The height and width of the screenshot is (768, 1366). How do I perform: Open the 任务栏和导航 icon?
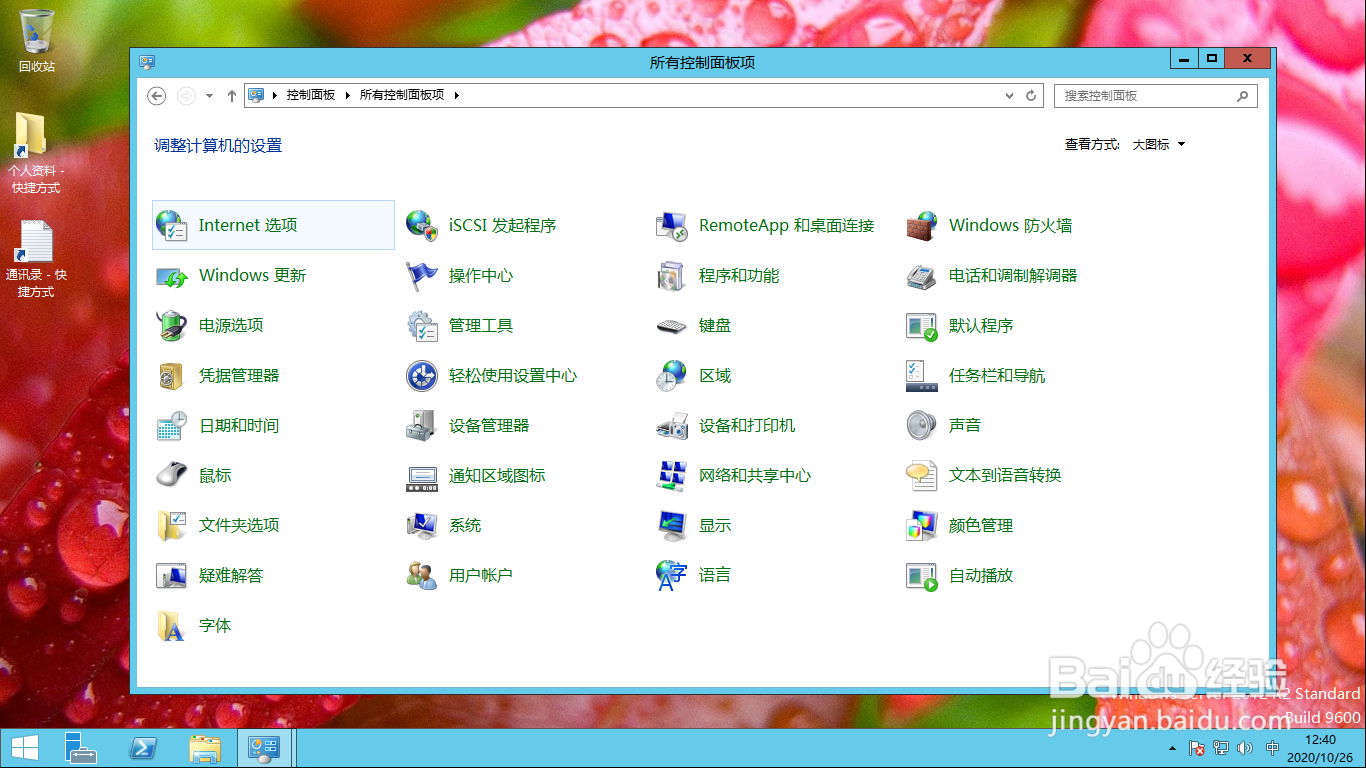922,376
